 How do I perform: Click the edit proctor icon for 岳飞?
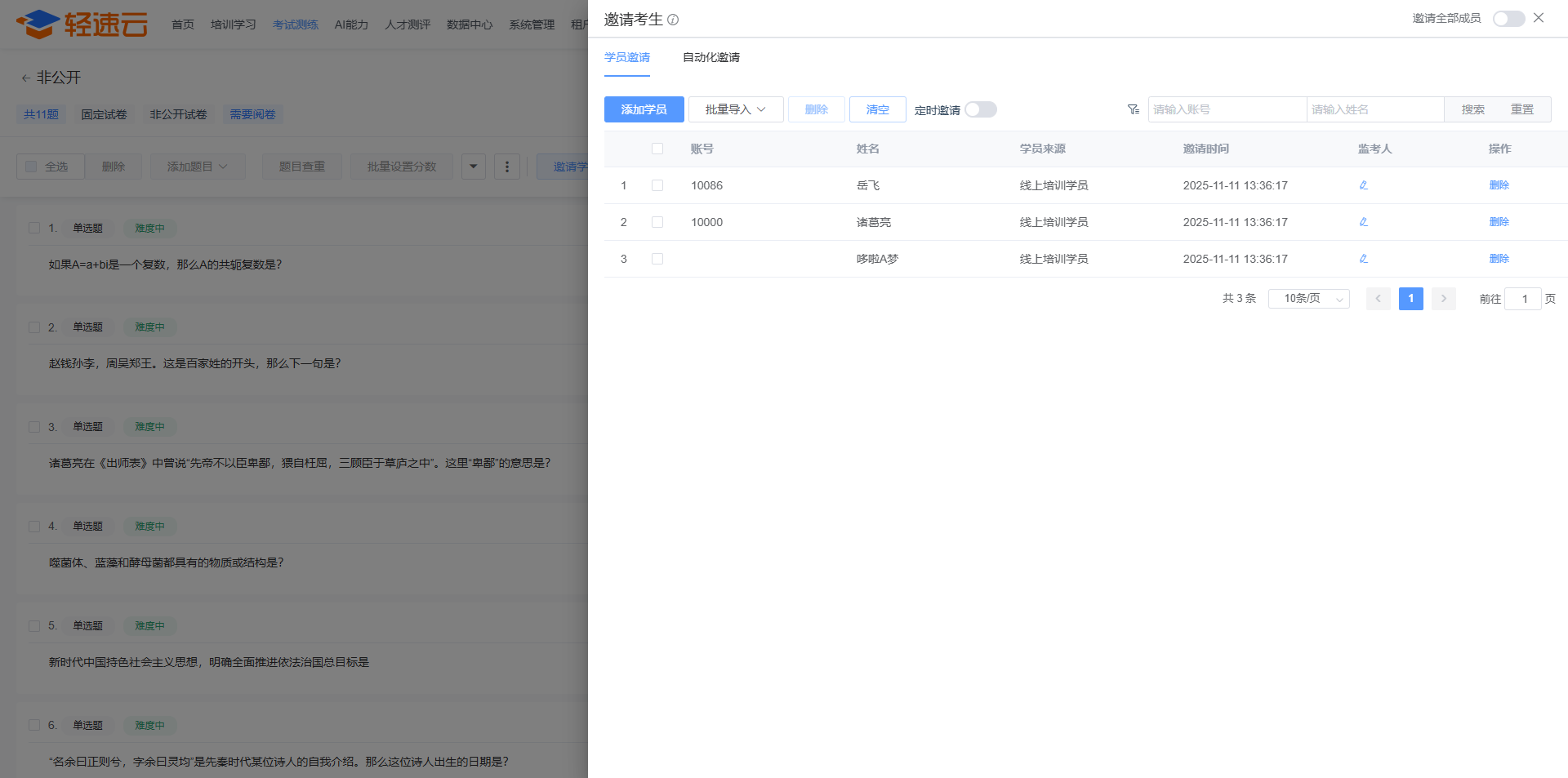pos(1363,185)
